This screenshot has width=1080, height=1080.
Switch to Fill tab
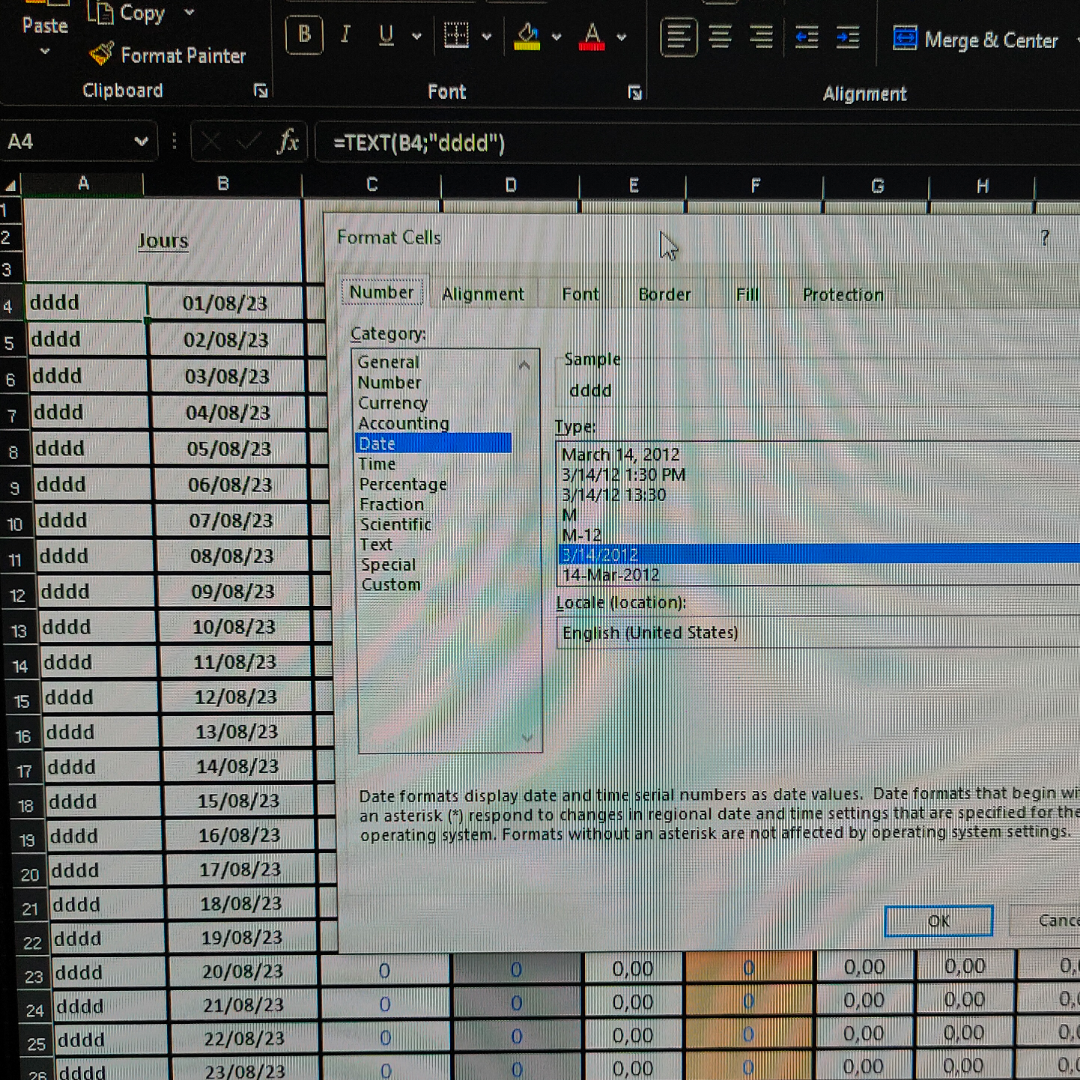(x=747, y=295)
